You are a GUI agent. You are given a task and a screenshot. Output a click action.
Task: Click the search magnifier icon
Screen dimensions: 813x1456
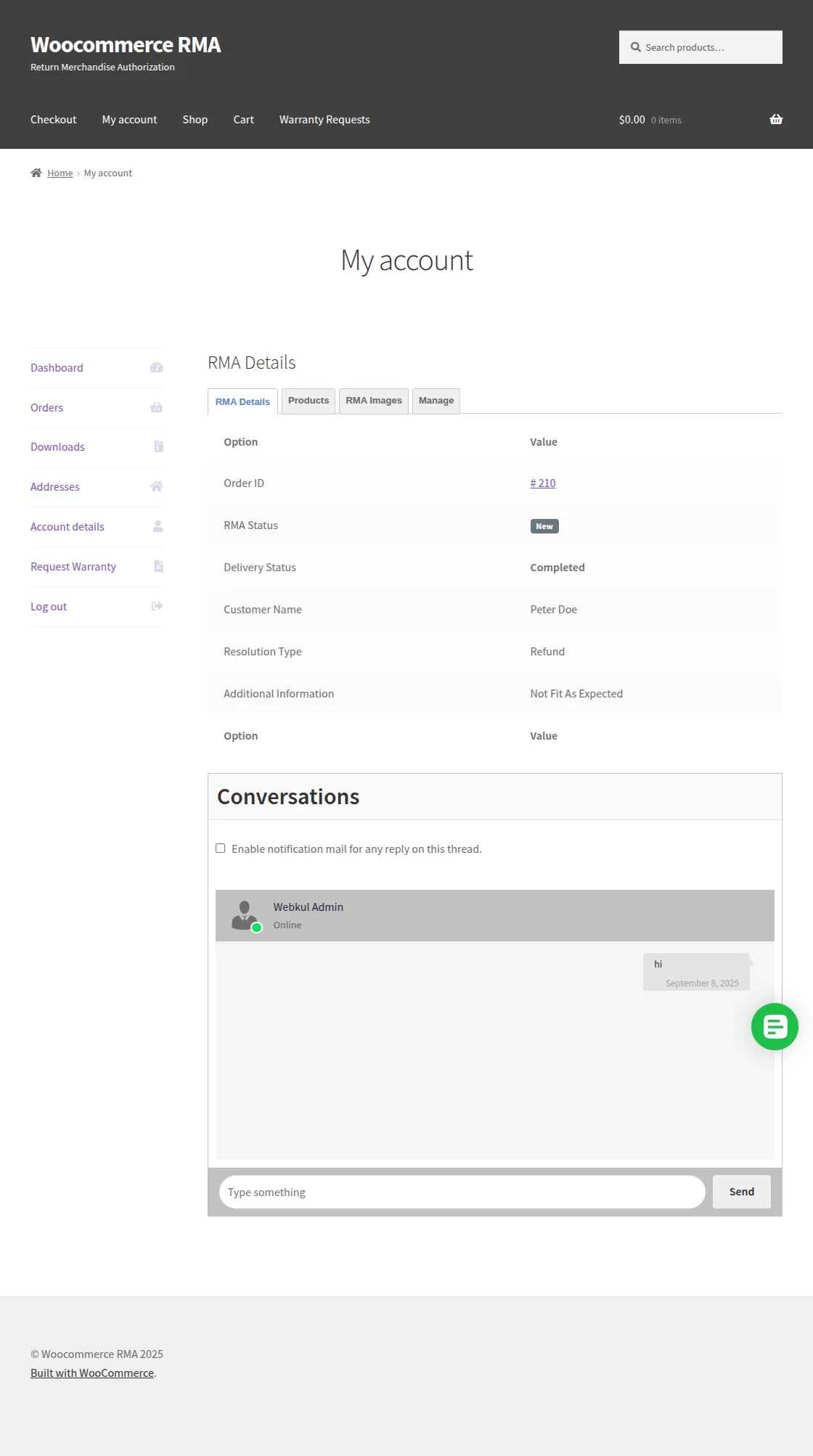tap(636, 47)
